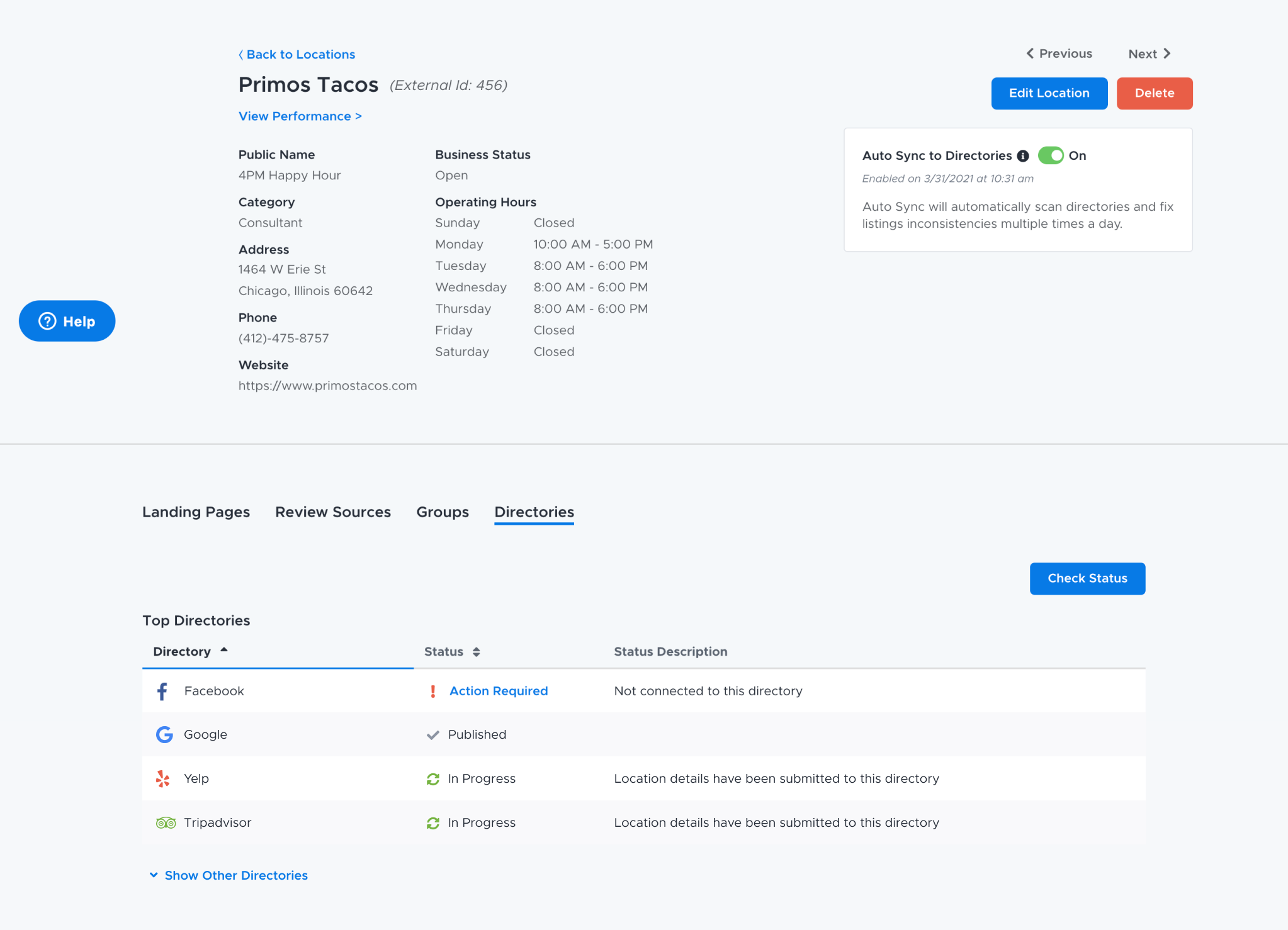Sort table by Status column arrows

tap(476, 652)
